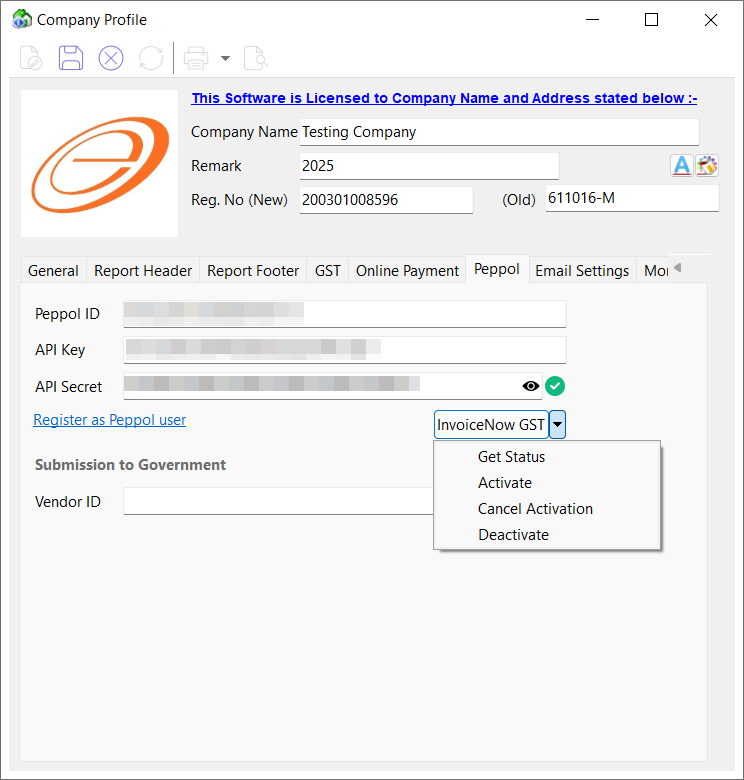Open the color palette paint icon
The height and width of the screenshot is (780, 744).
708,166
